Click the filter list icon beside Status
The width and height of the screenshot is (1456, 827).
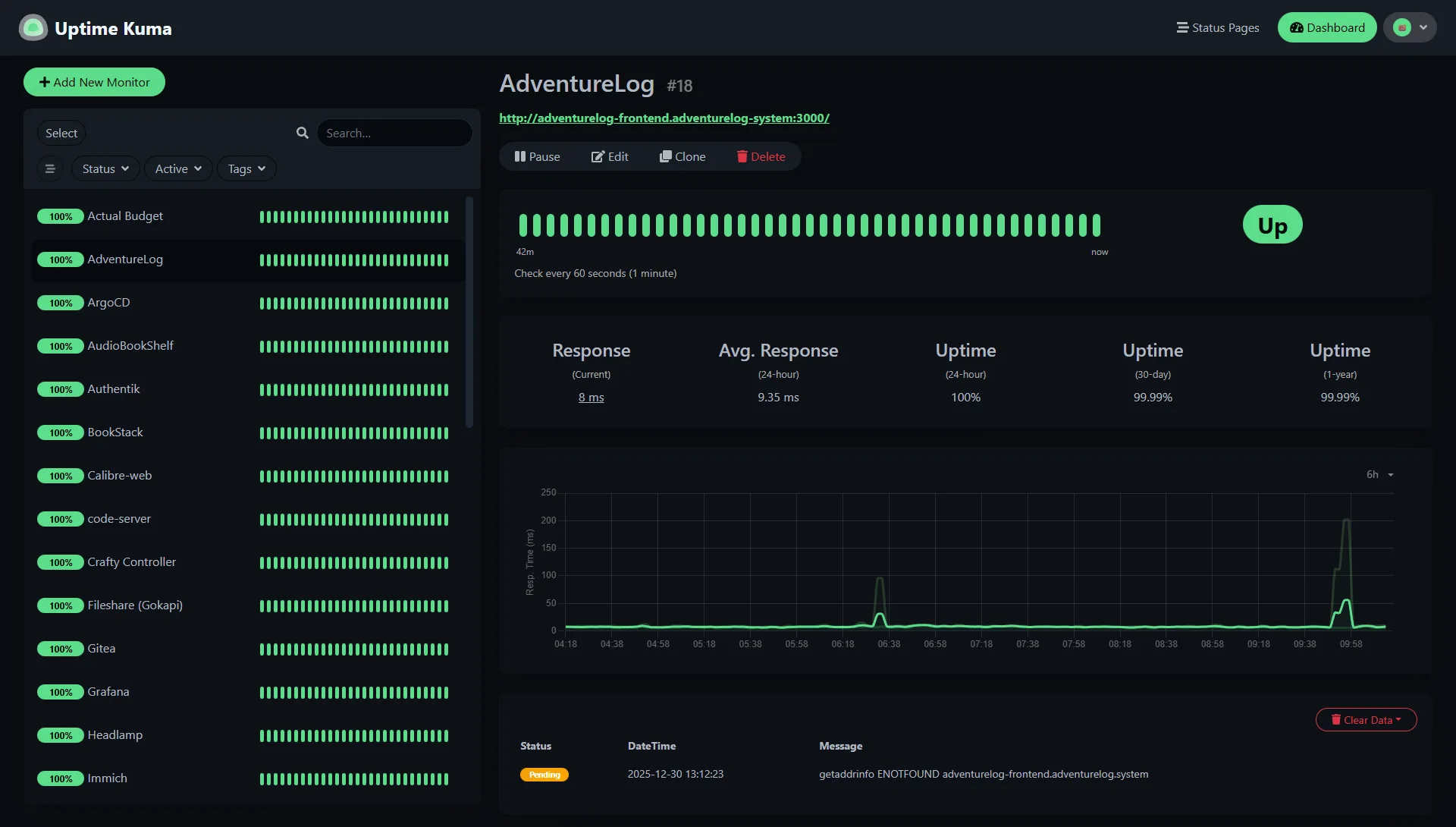[50, 168]
